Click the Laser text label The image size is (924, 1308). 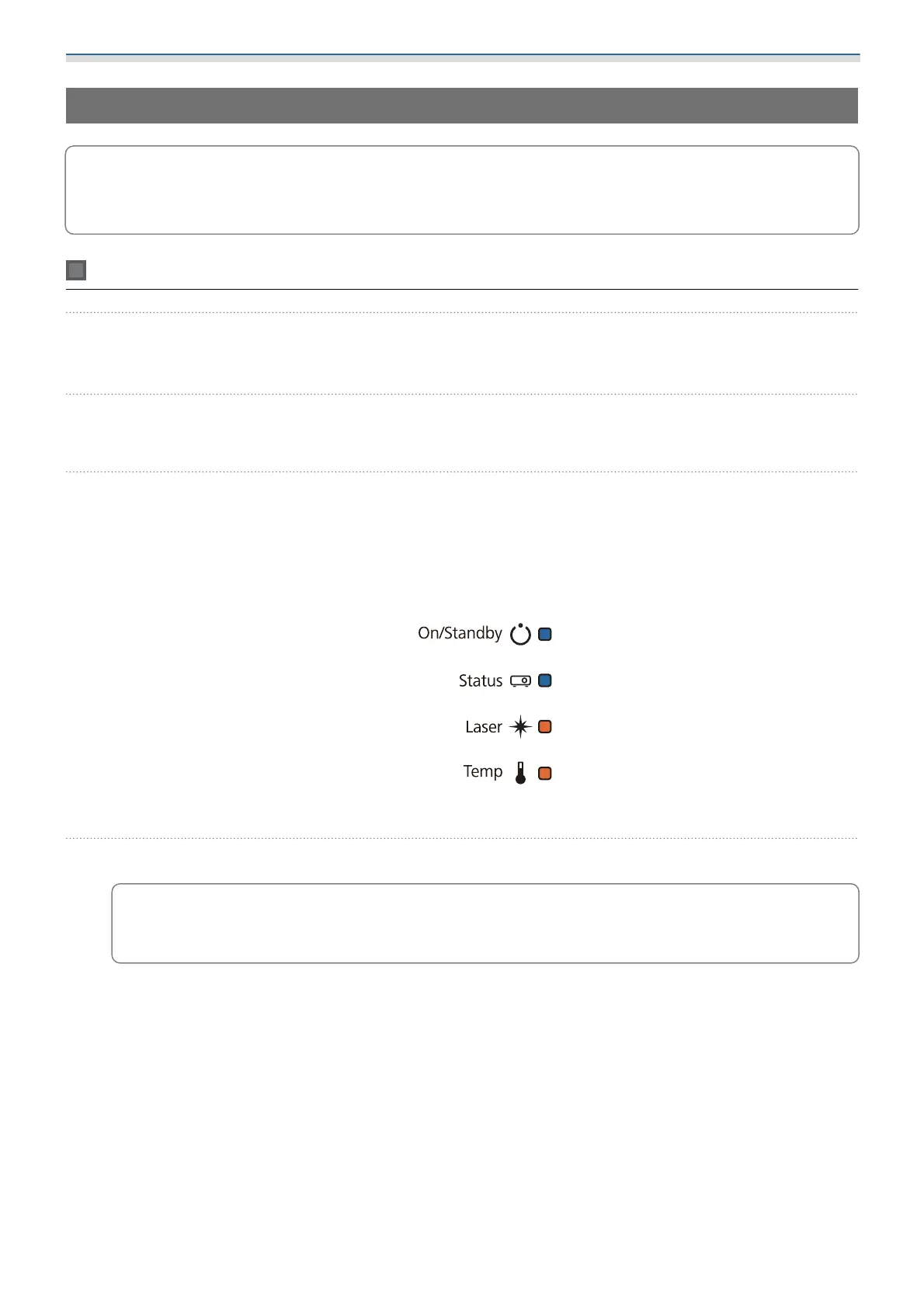[x=484, y=727]
